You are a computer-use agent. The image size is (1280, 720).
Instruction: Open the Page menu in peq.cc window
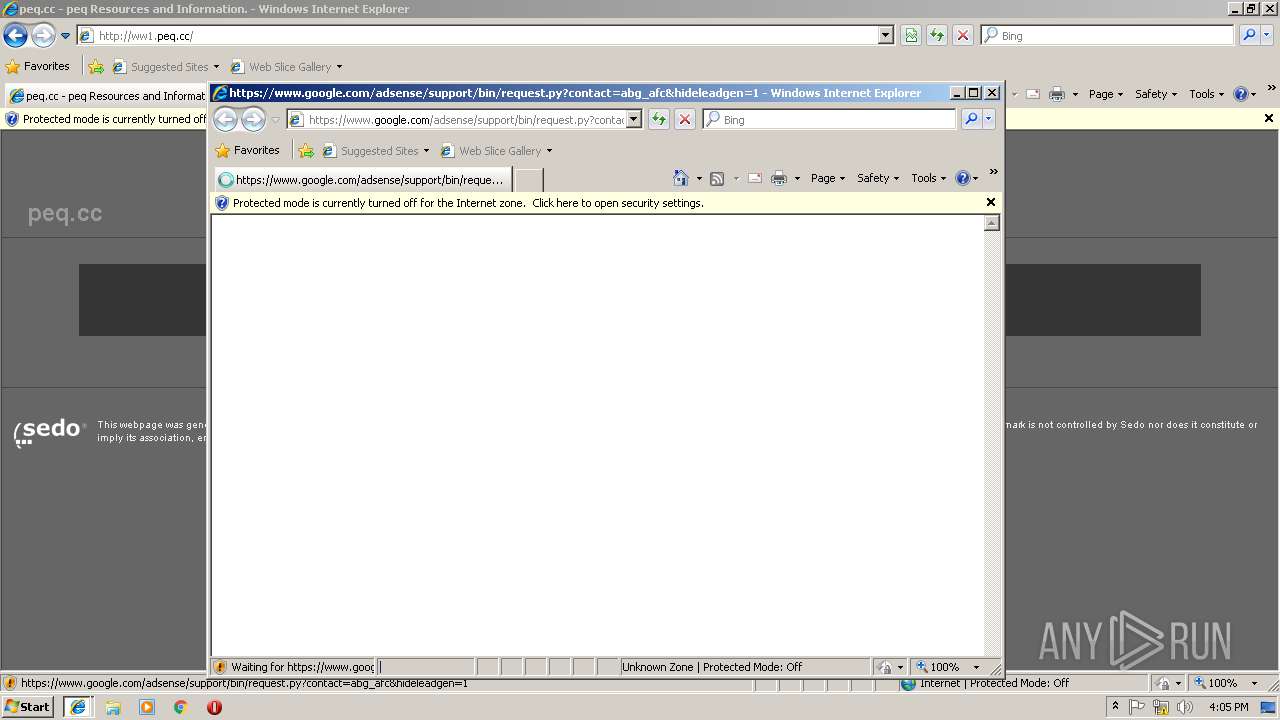pos(1106,94)
